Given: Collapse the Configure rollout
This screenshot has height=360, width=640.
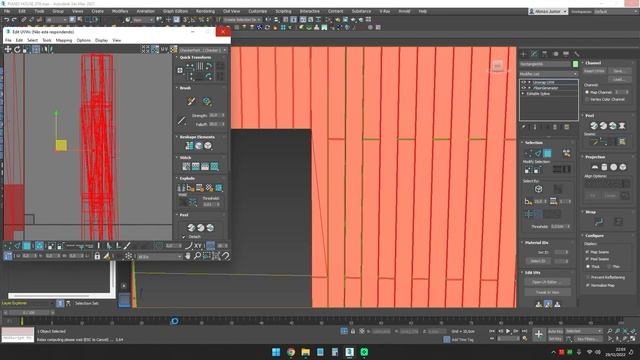Looking at the screenshot, I should pyautogui.click(x=594, y=236).
